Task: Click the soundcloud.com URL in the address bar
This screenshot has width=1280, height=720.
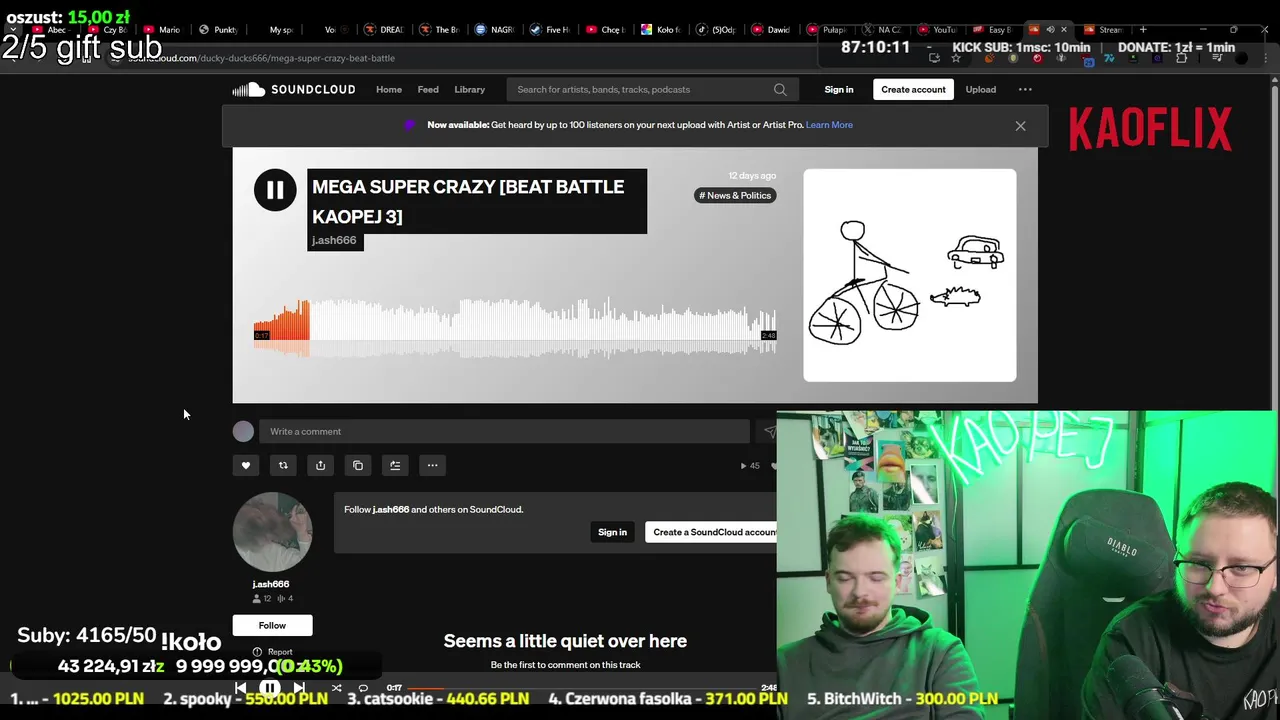Action: point(261,58)
